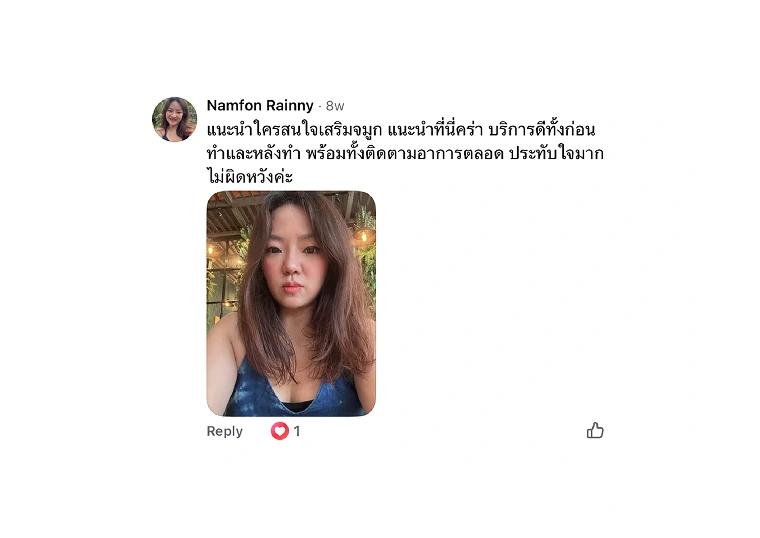
Task: Like the comment with the thumbs-up icon
Action: point(595,430)
